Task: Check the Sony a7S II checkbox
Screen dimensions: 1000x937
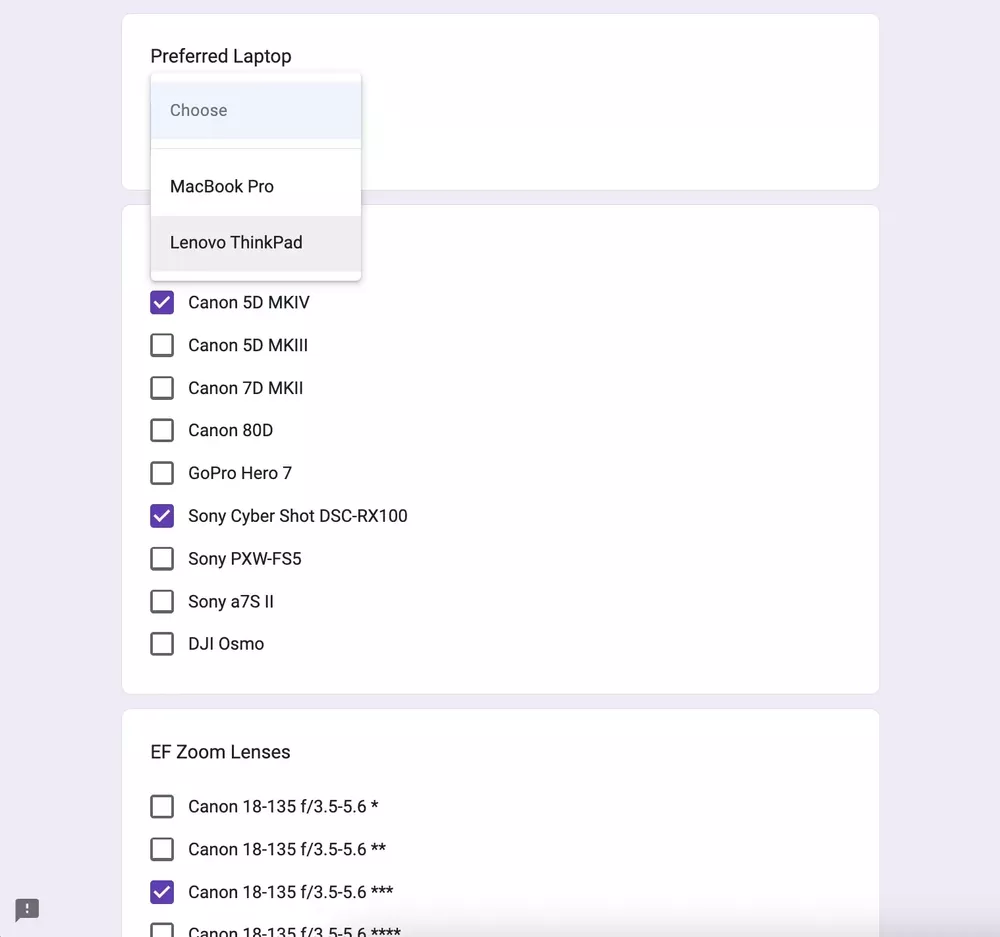Action: coord(162,601)
